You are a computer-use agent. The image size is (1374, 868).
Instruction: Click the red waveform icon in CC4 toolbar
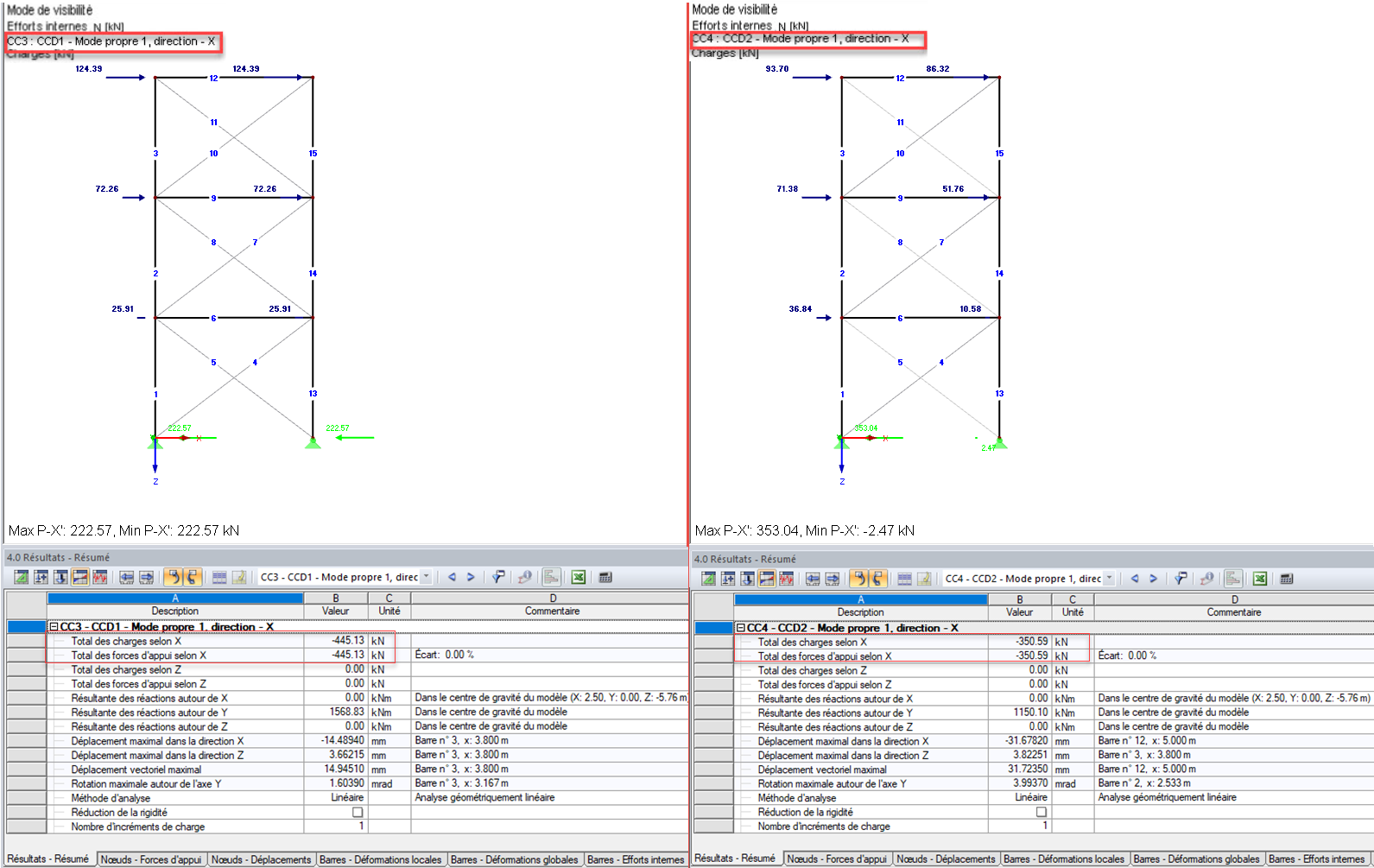[787, 579]
